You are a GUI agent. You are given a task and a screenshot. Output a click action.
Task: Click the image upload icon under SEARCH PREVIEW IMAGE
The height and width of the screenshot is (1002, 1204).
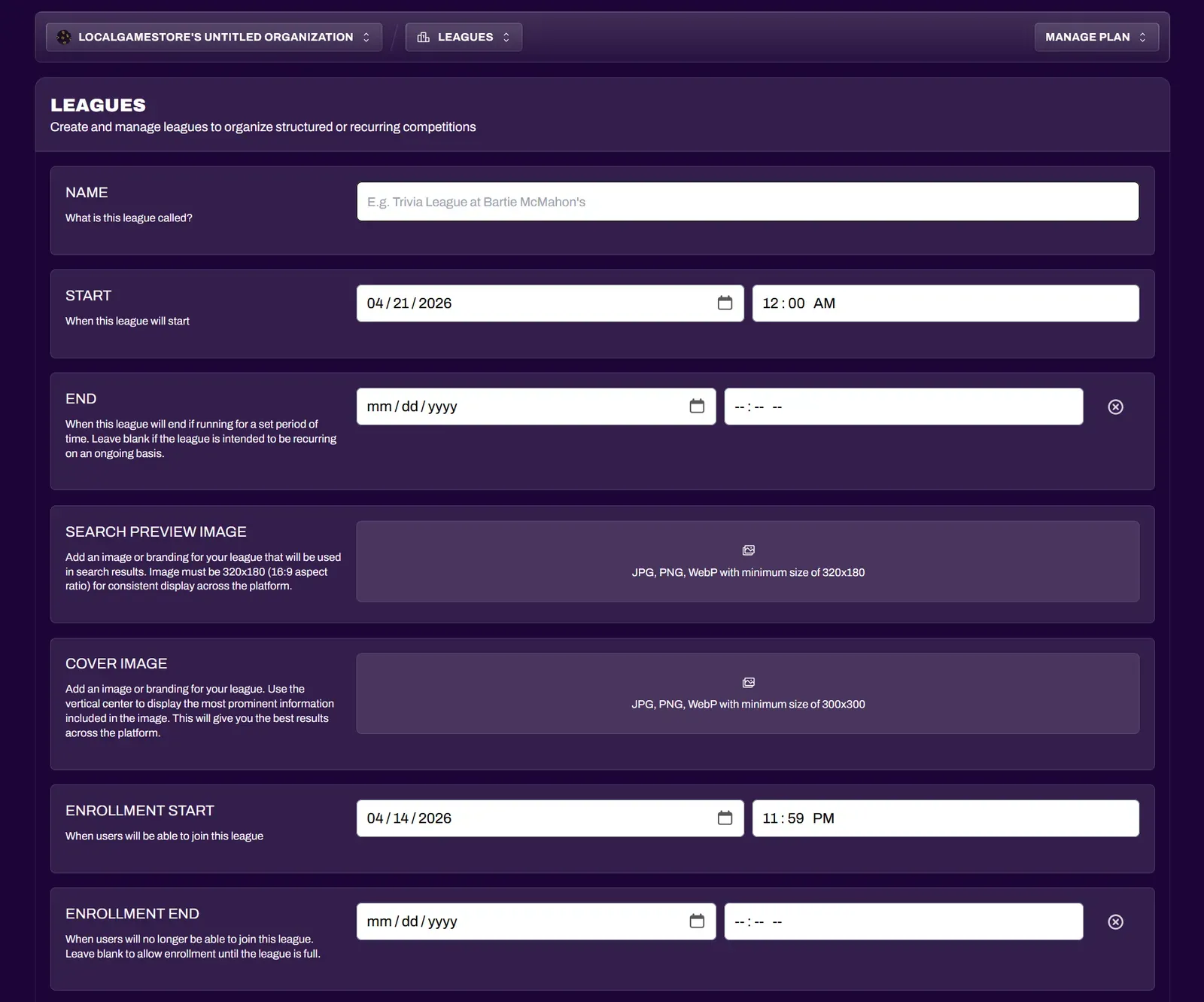click(x=748, y=550)
